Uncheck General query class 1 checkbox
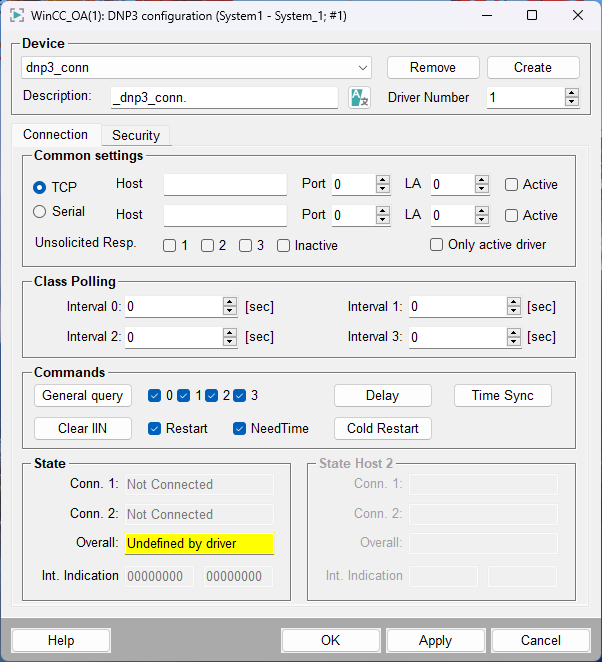 (184, 396)
